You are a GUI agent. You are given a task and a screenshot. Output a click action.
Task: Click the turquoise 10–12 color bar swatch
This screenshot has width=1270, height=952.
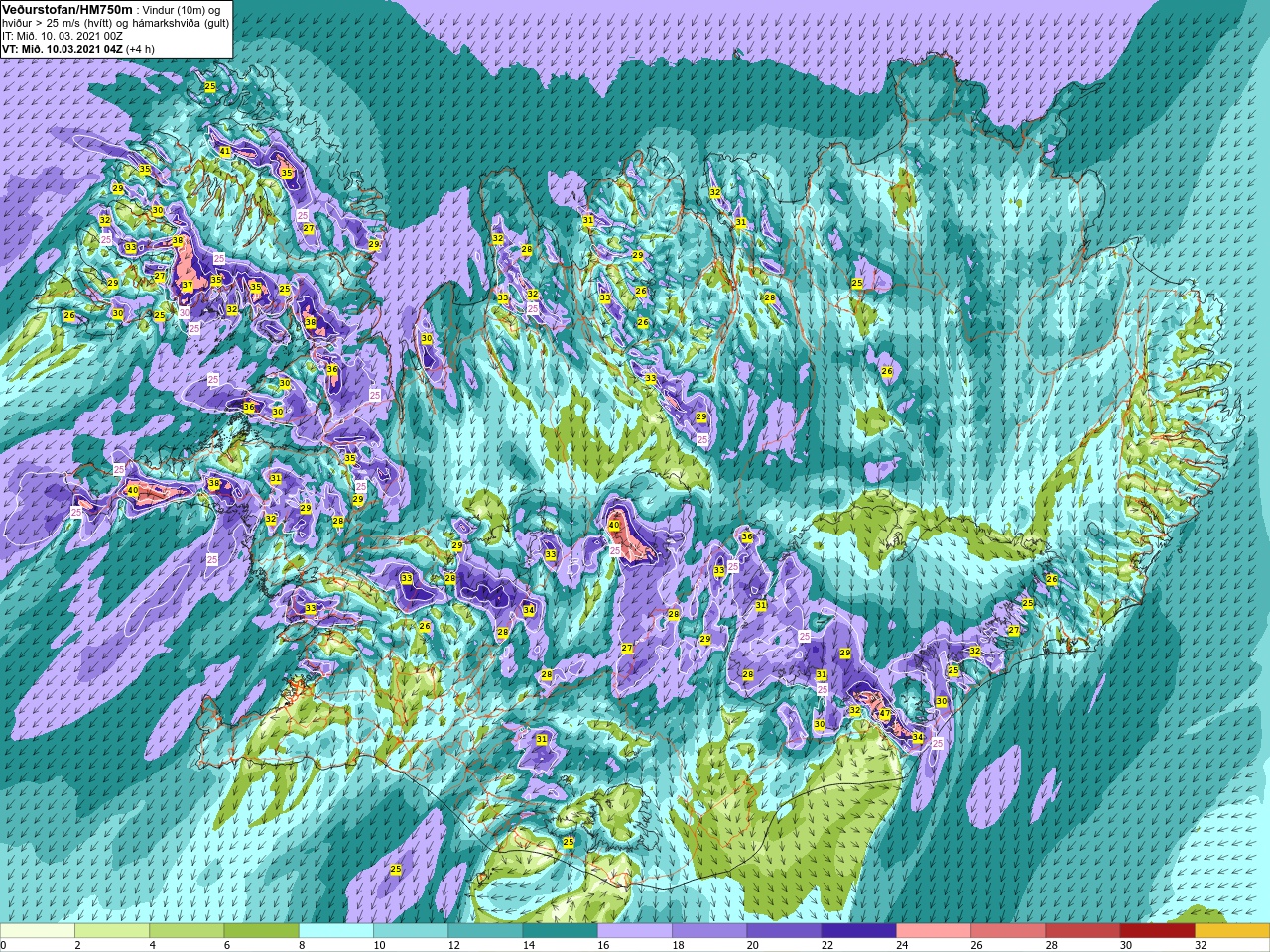(x=411, y=931)
